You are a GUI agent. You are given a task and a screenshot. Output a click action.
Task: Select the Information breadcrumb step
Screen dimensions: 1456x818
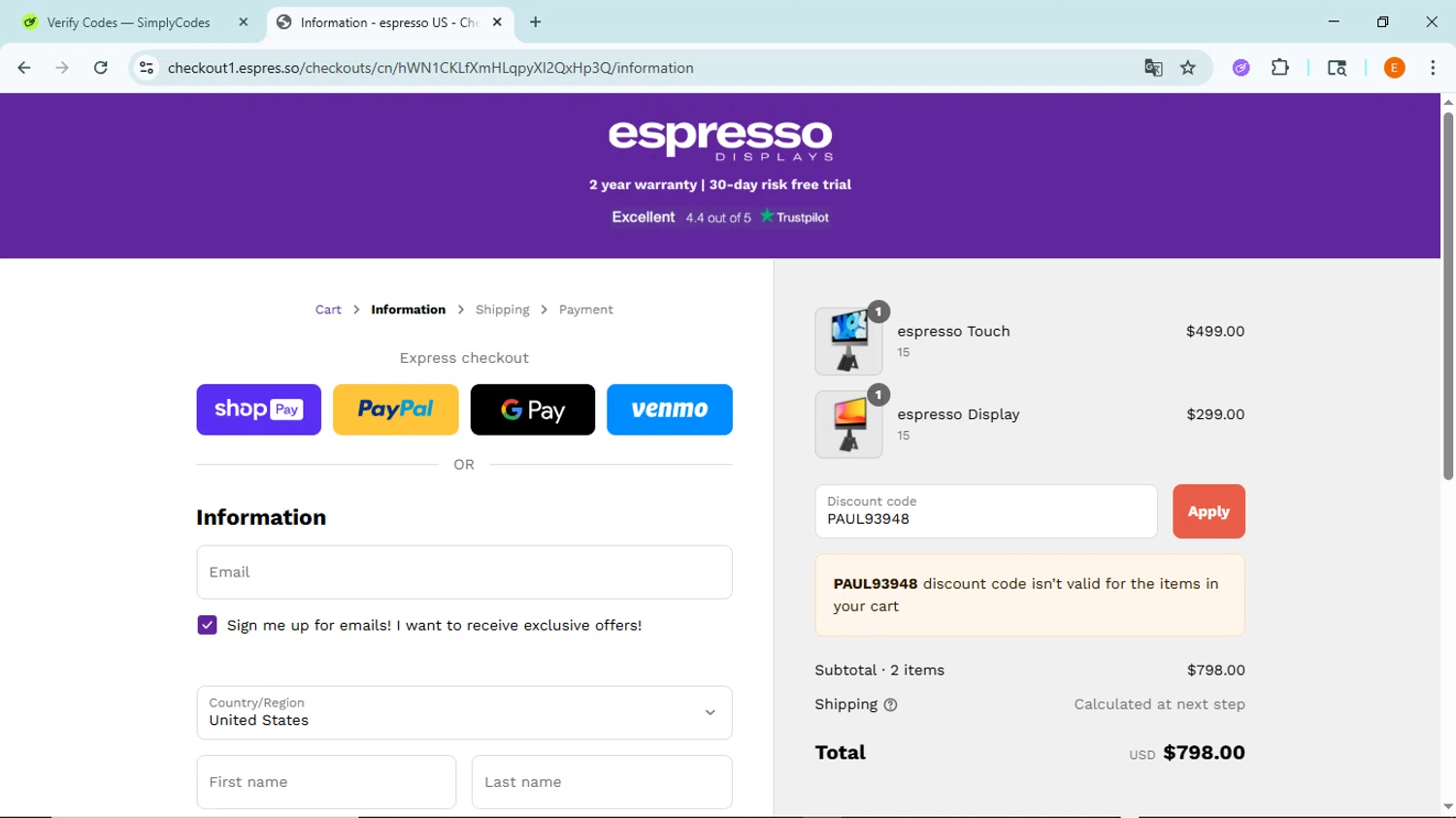408,310
